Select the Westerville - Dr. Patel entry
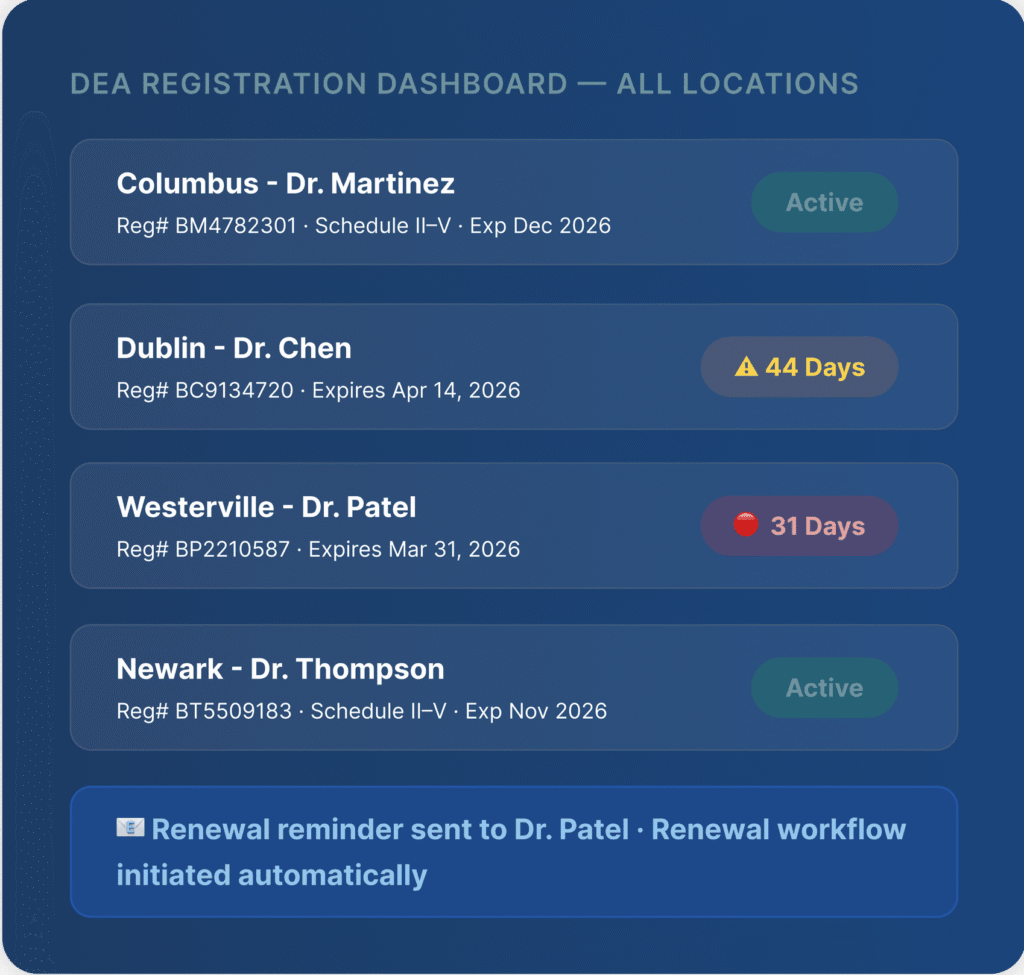Viewport: 1024px width, 975px height. 266,507
